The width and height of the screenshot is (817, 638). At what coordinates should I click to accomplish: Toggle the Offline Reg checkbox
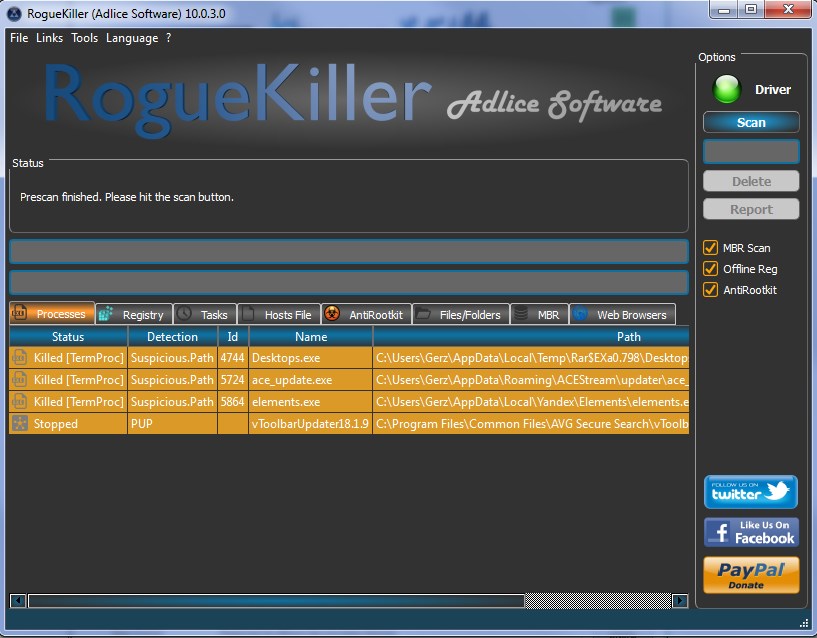point(710,268)
